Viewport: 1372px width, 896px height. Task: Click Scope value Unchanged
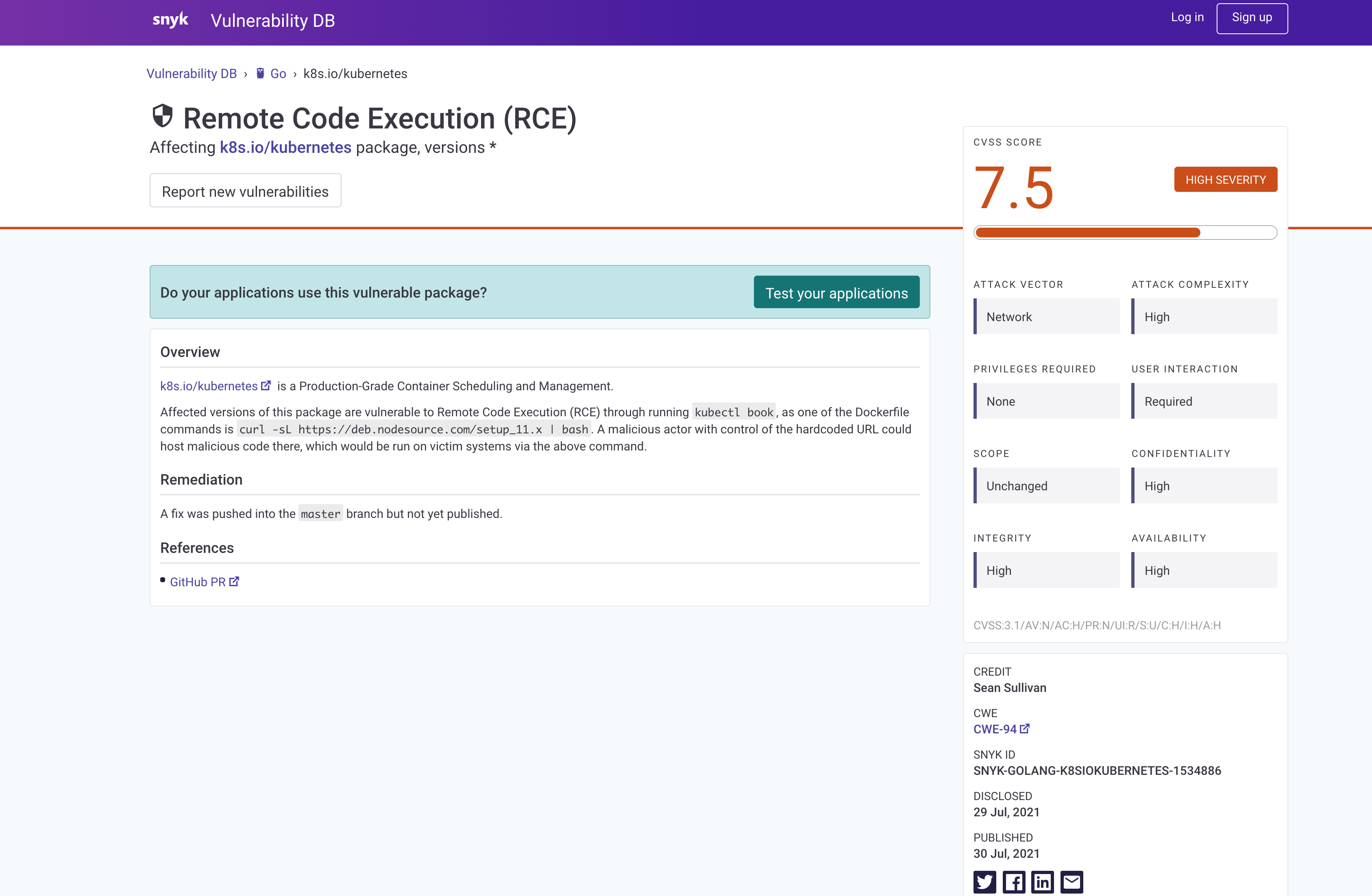1046,486
